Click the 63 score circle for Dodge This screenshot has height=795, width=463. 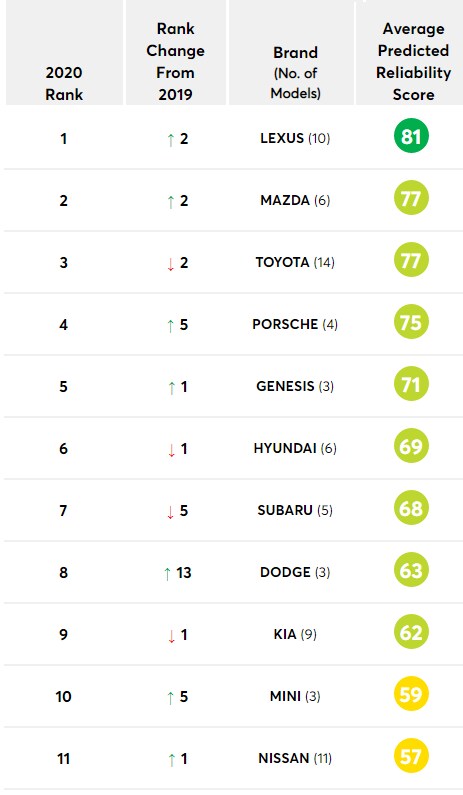pos(411,570)
